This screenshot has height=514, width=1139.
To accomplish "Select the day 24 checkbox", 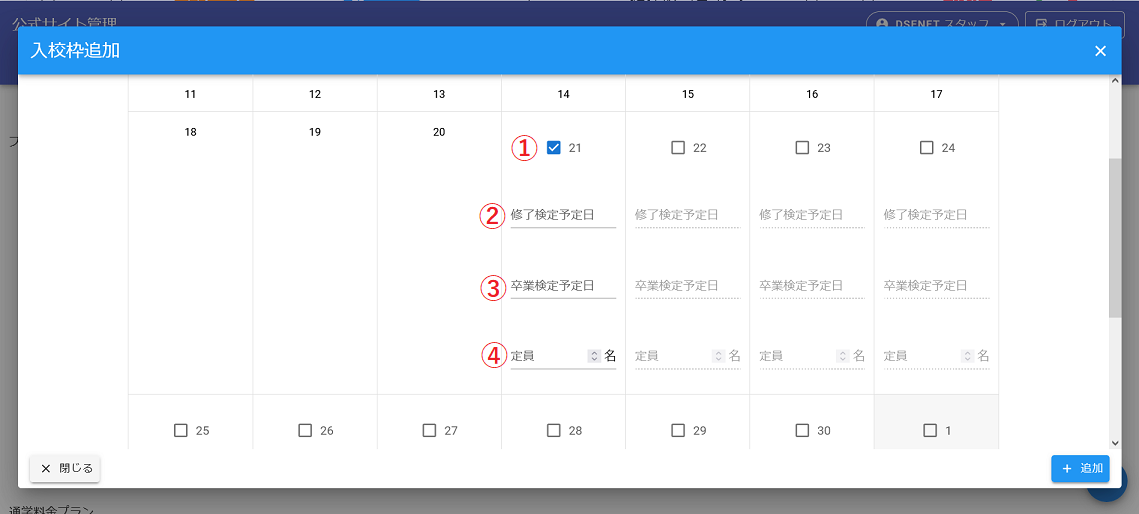I will coord(926,148).
